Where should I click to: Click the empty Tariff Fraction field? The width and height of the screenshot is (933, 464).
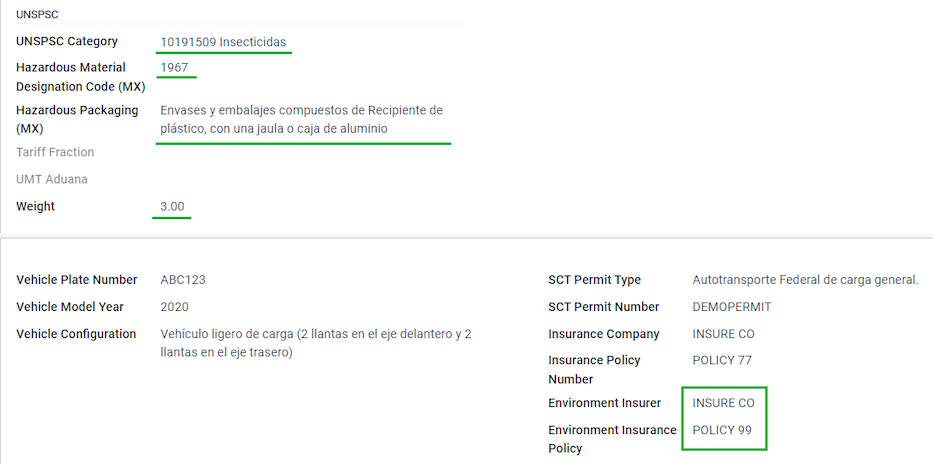coord(303,152)
